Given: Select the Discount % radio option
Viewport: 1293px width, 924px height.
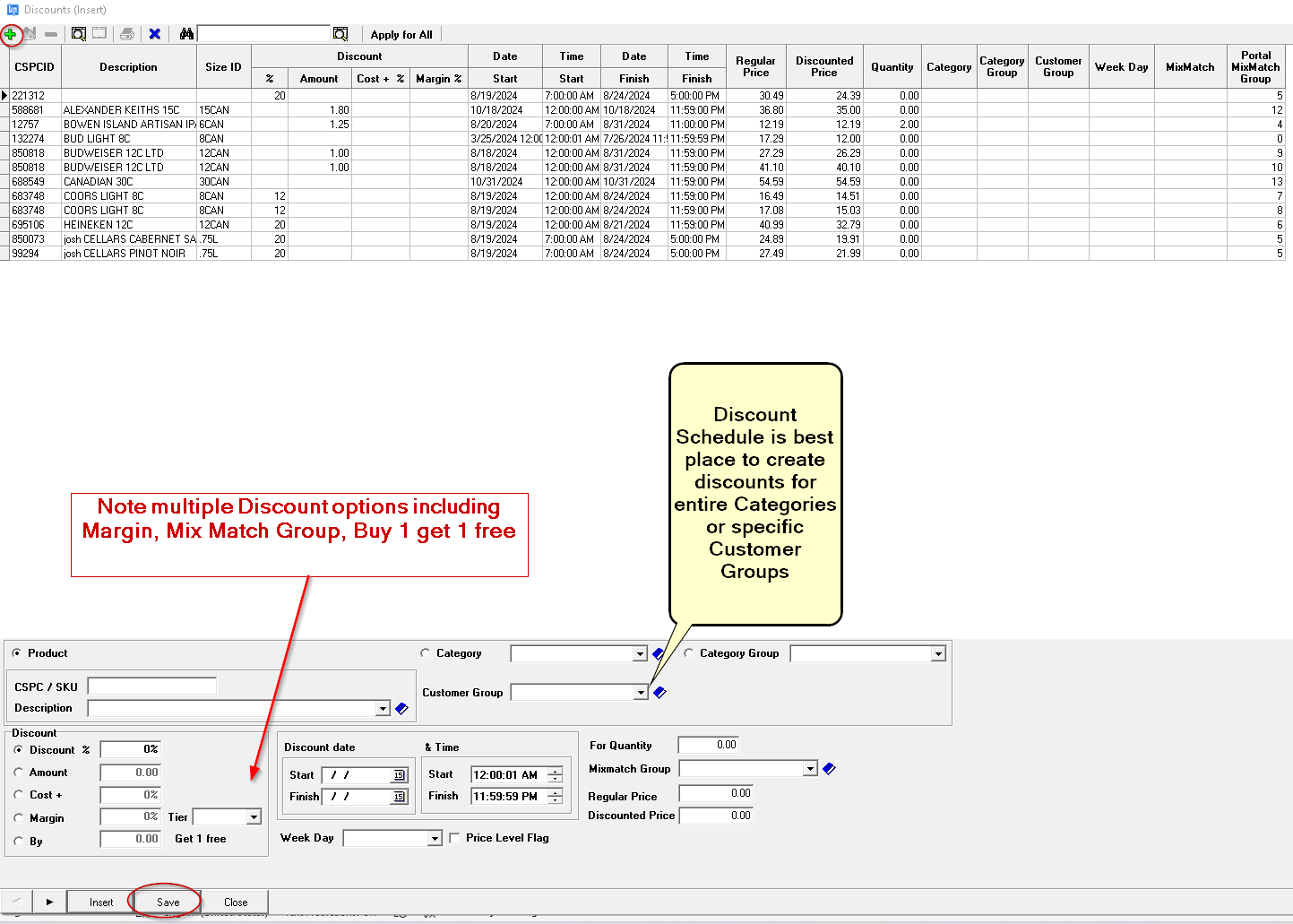Looking at the screenshot, I should click(x=19, y=750).
